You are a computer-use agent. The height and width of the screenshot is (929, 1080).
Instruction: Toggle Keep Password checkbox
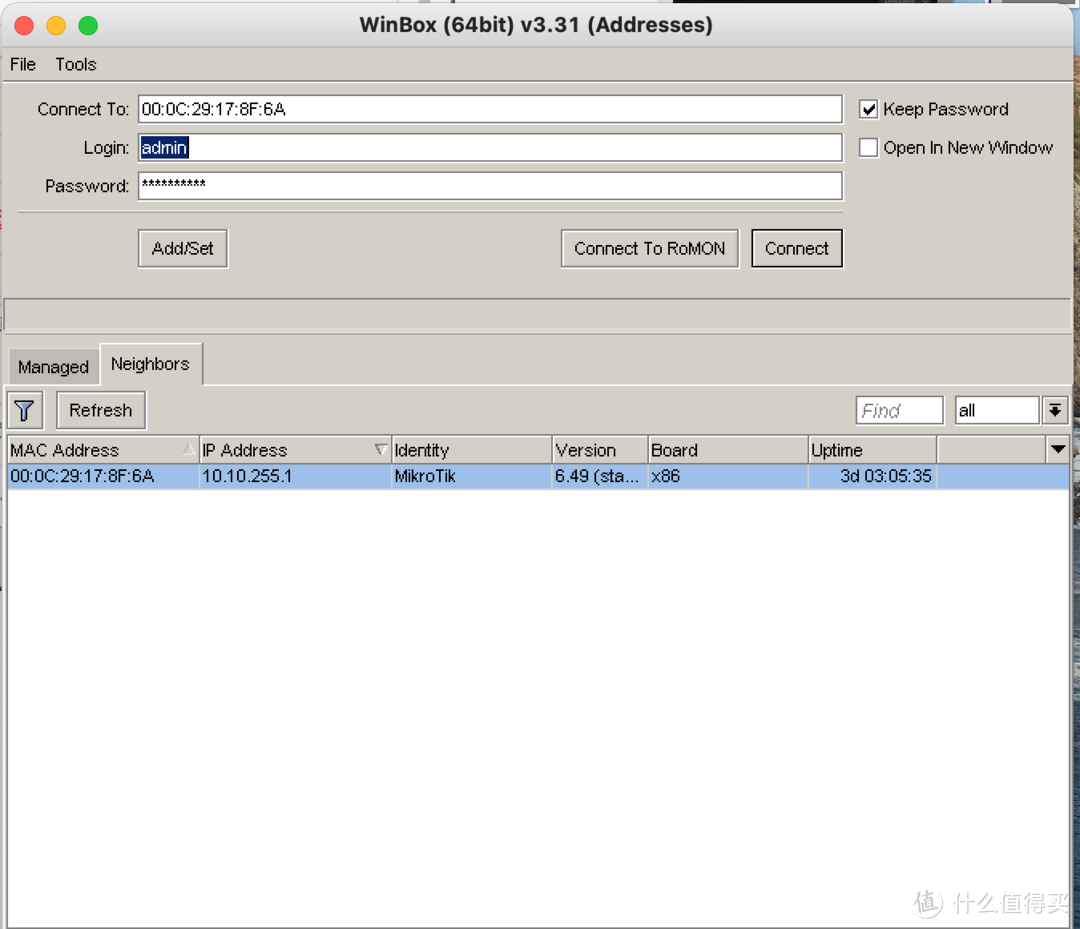[x=868, y=109]
